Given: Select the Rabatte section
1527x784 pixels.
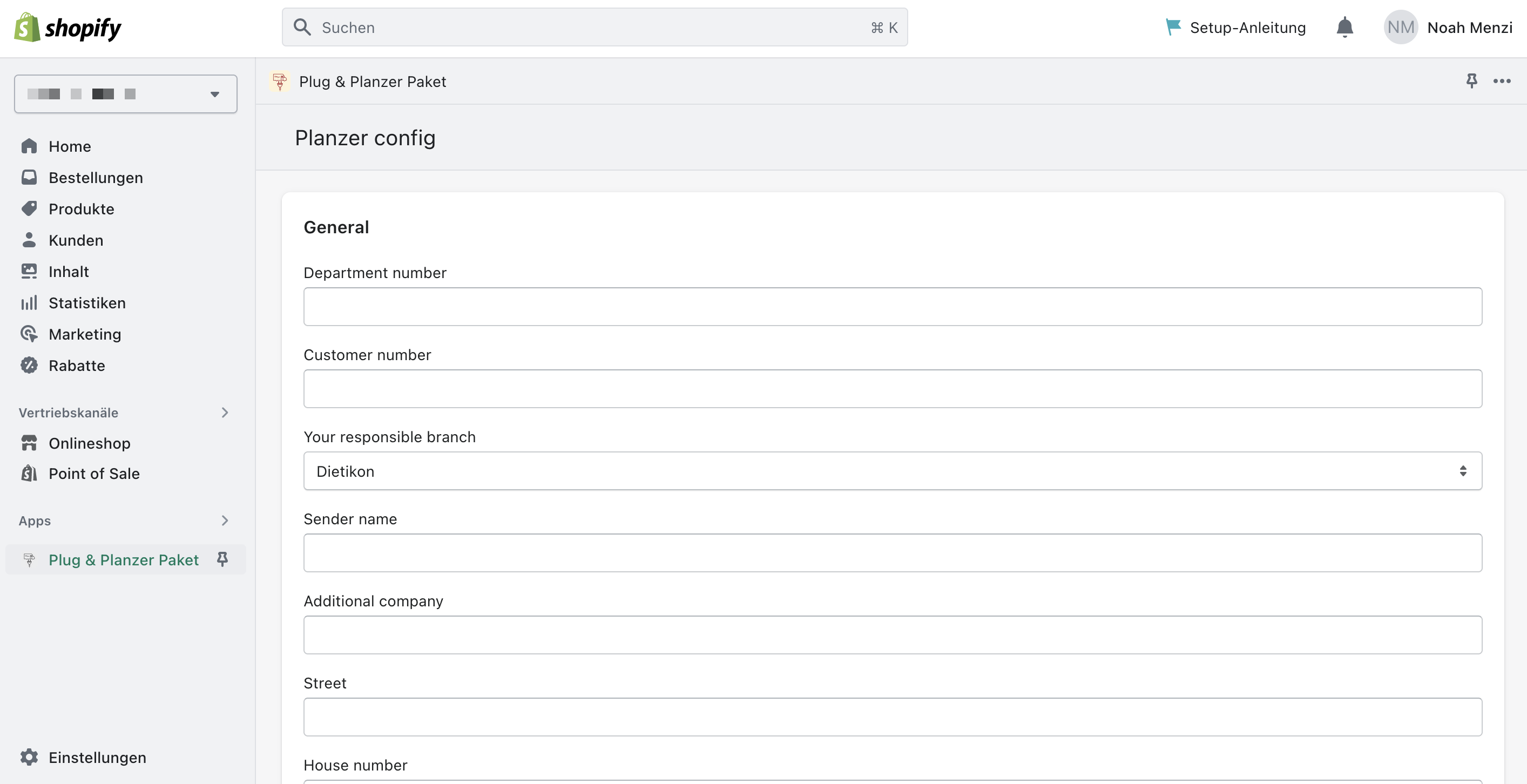Looking at the screenshot, I should (x=77, y=366).
